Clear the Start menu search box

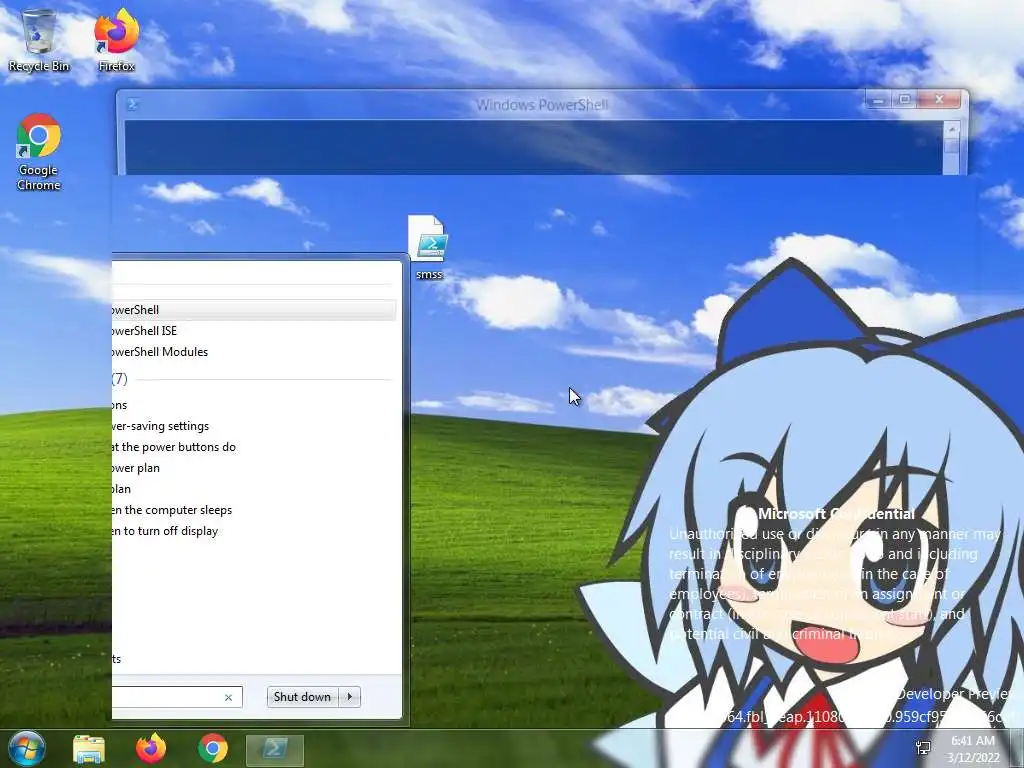pos(229,697)
